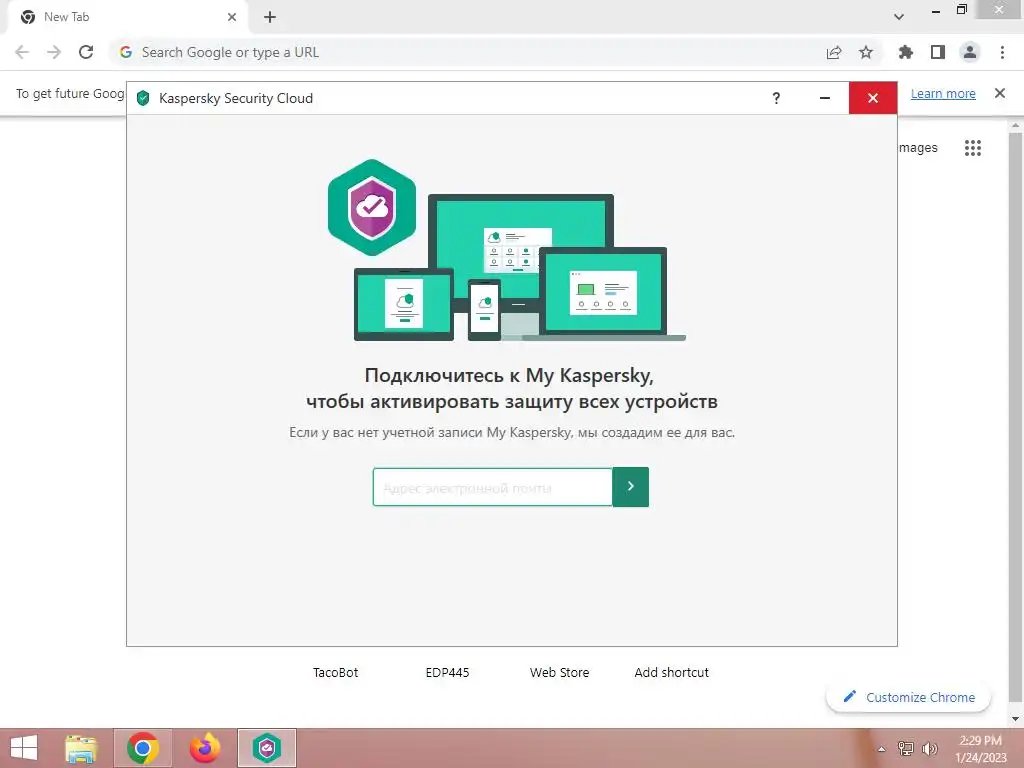Close the Kaspersky Security Cloud window

coord(873,98)
